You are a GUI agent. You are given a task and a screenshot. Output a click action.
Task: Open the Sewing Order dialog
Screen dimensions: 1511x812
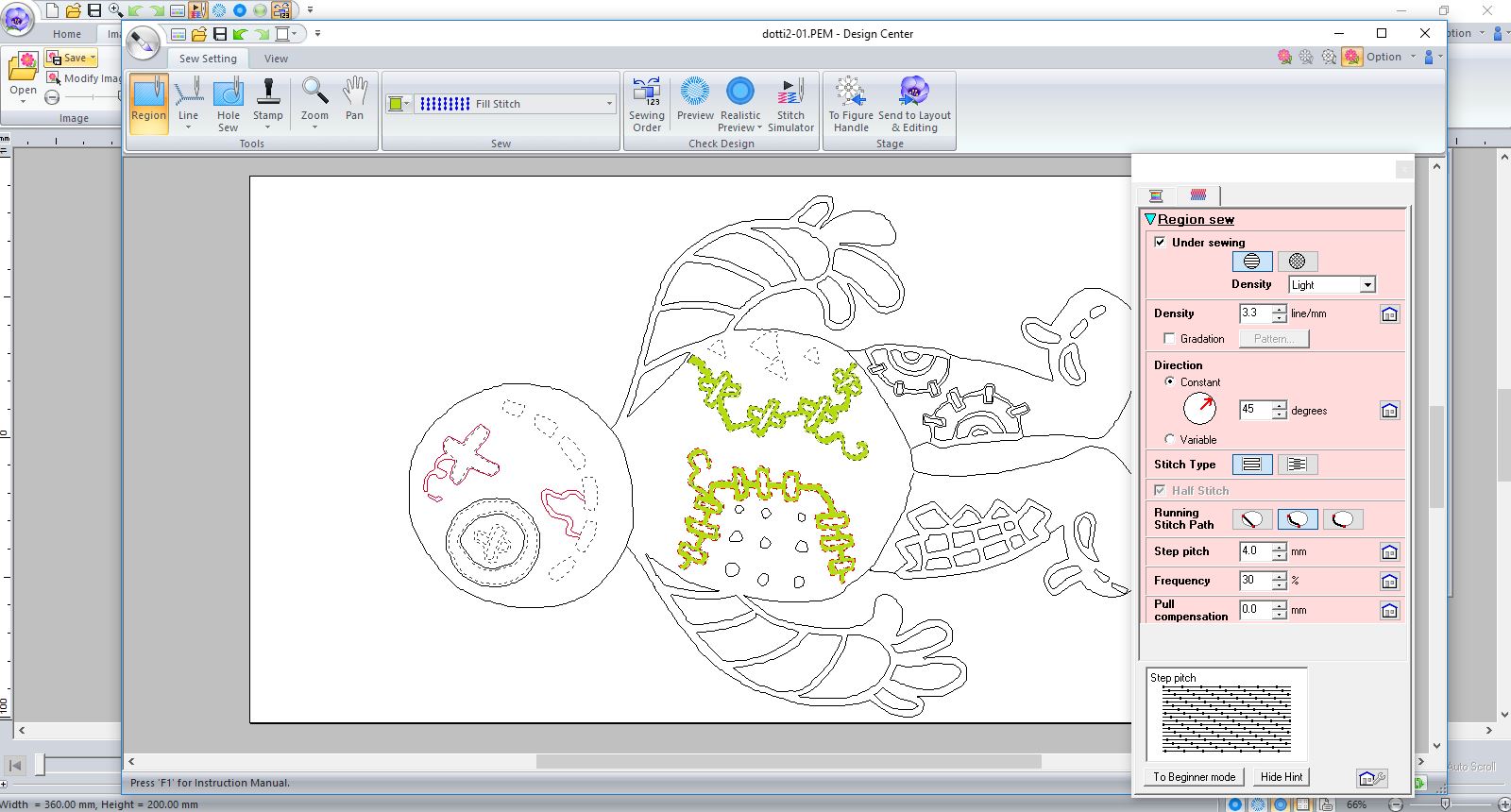coord(647,105)
